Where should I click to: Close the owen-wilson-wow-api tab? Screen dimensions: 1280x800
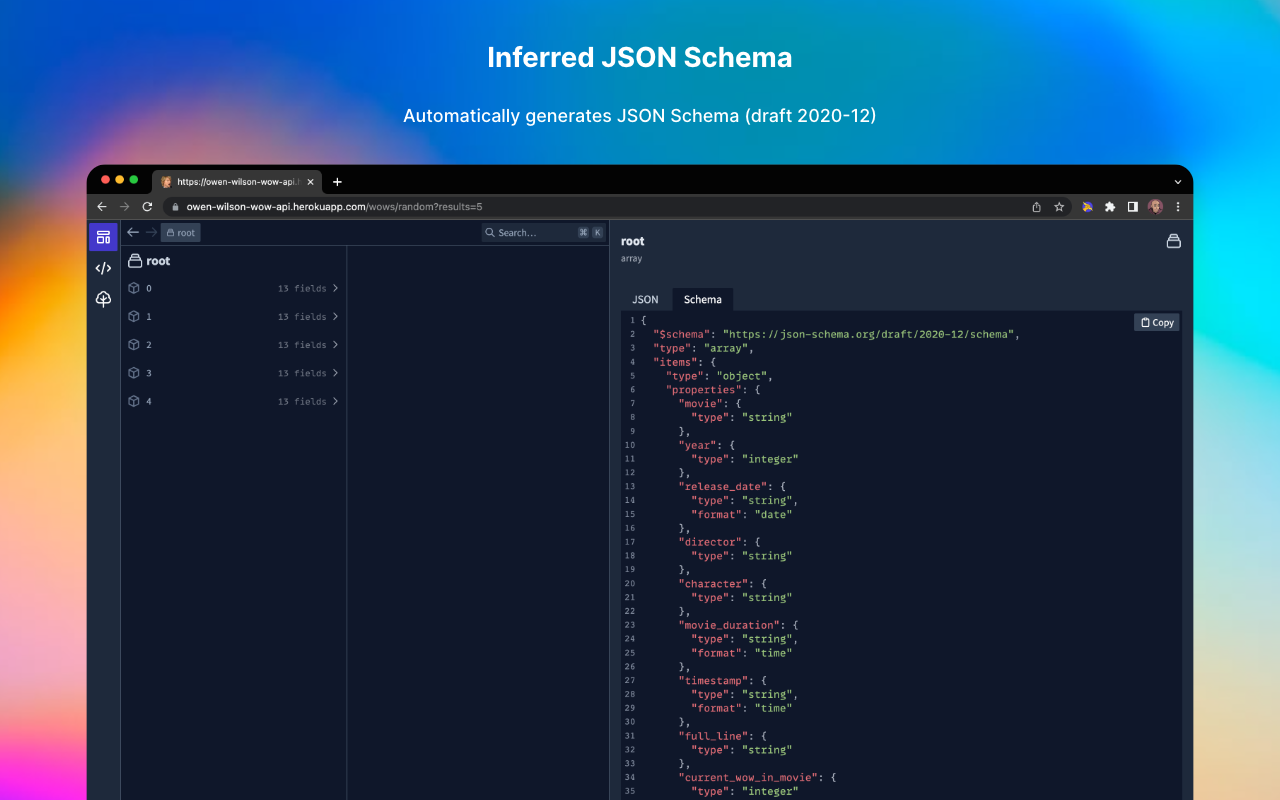point(311,182)
